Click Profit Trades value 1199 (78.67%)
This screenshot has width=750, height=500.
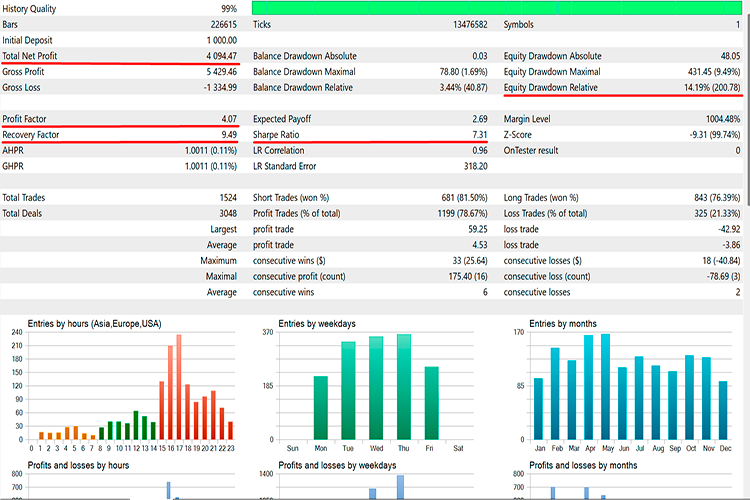[463, 214]
